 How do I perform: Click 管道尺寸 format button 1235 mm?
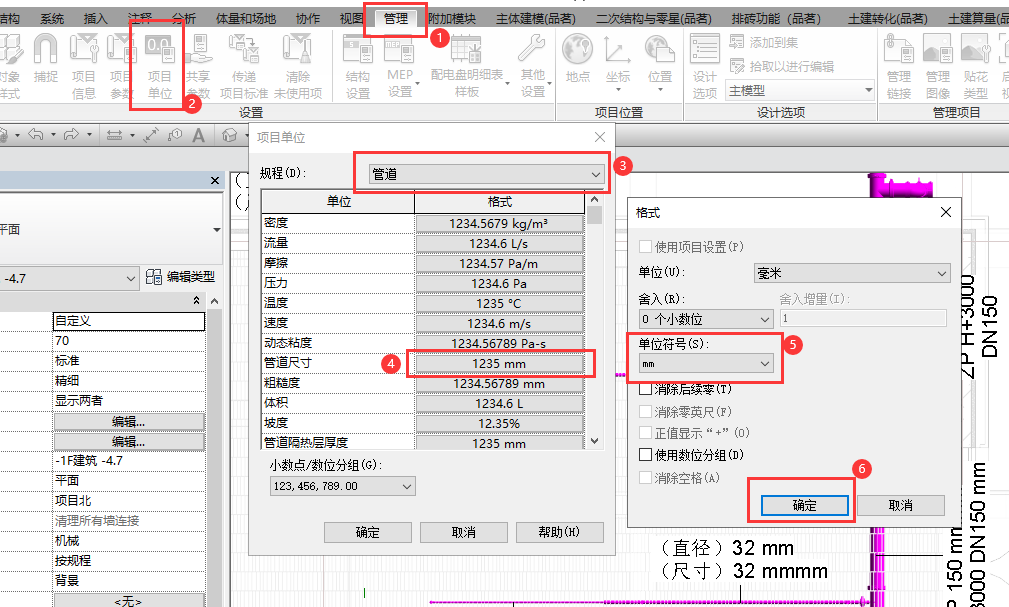[499, 364]
